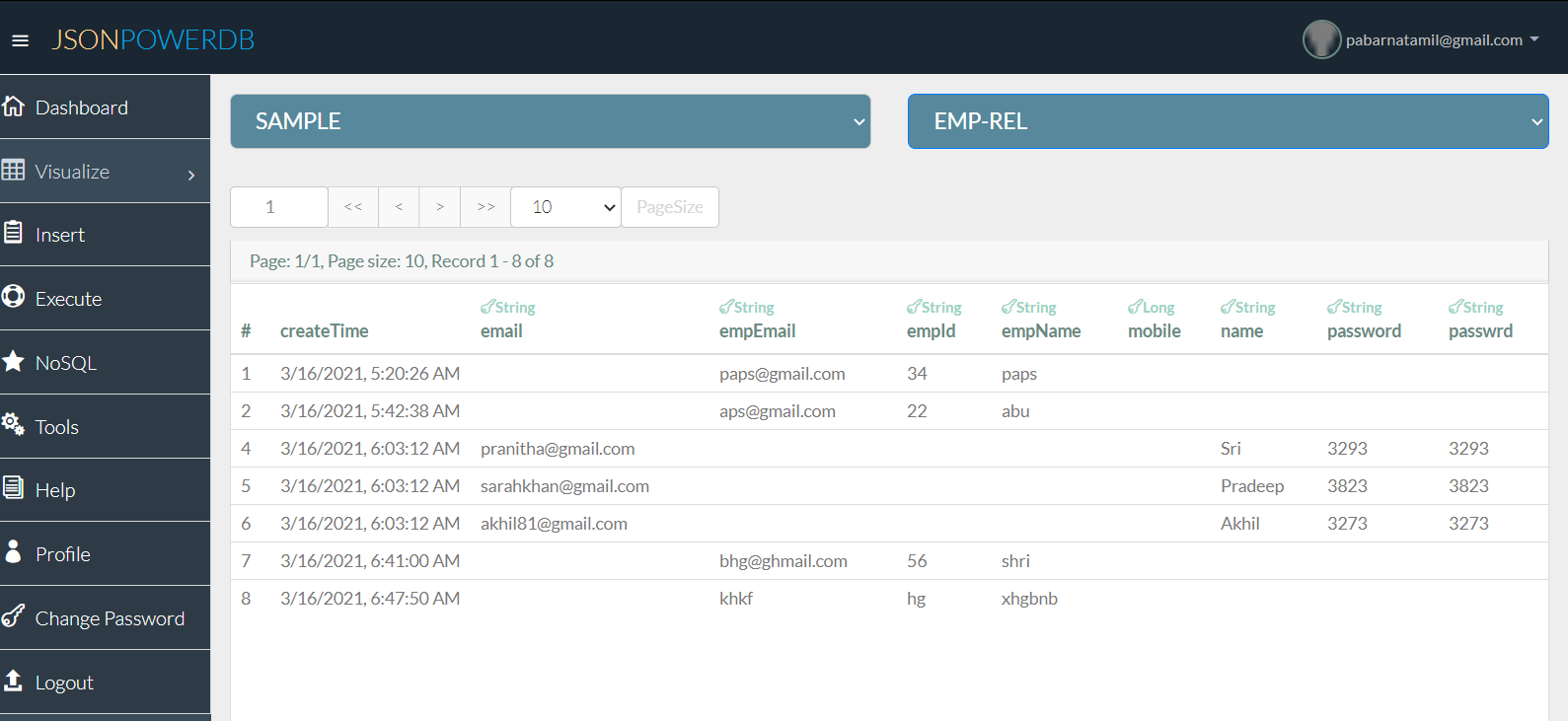The image size is (1568, 721).
Task: Click the email column header
Action: coord(501,331)
